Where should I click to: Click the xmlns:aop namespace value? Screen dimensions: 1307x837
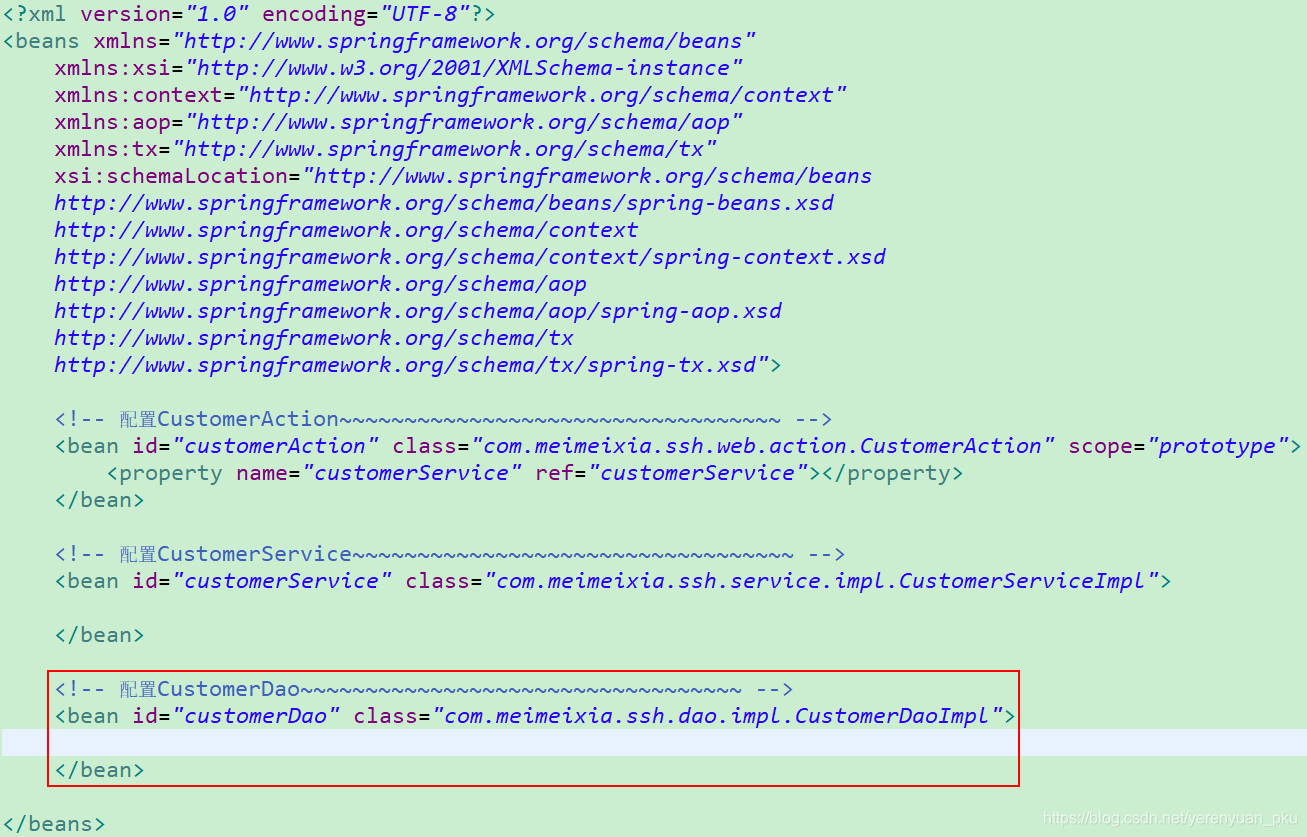[464, 122]
